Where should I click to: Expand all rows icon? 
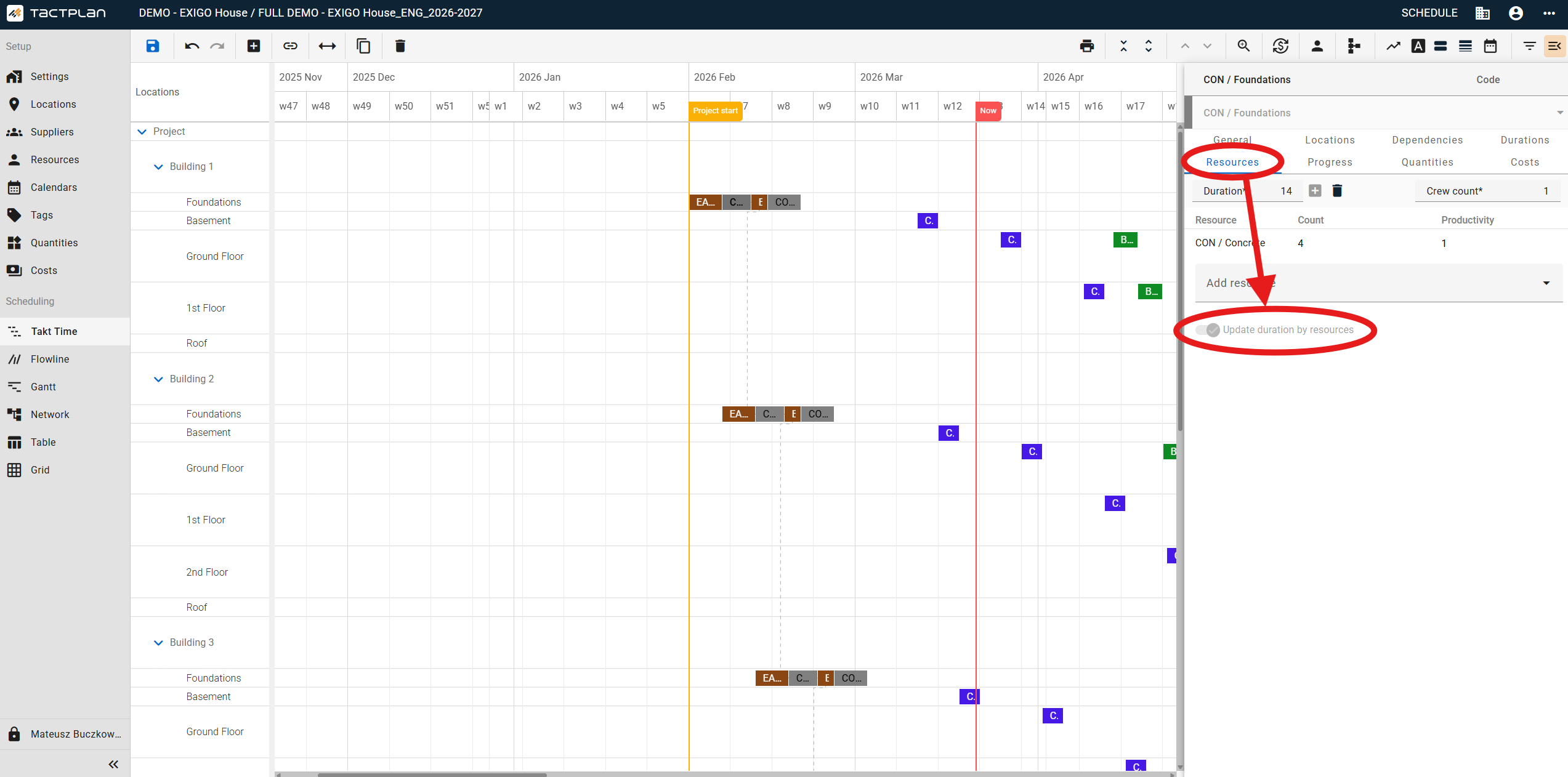click(x=1149, y=46)
